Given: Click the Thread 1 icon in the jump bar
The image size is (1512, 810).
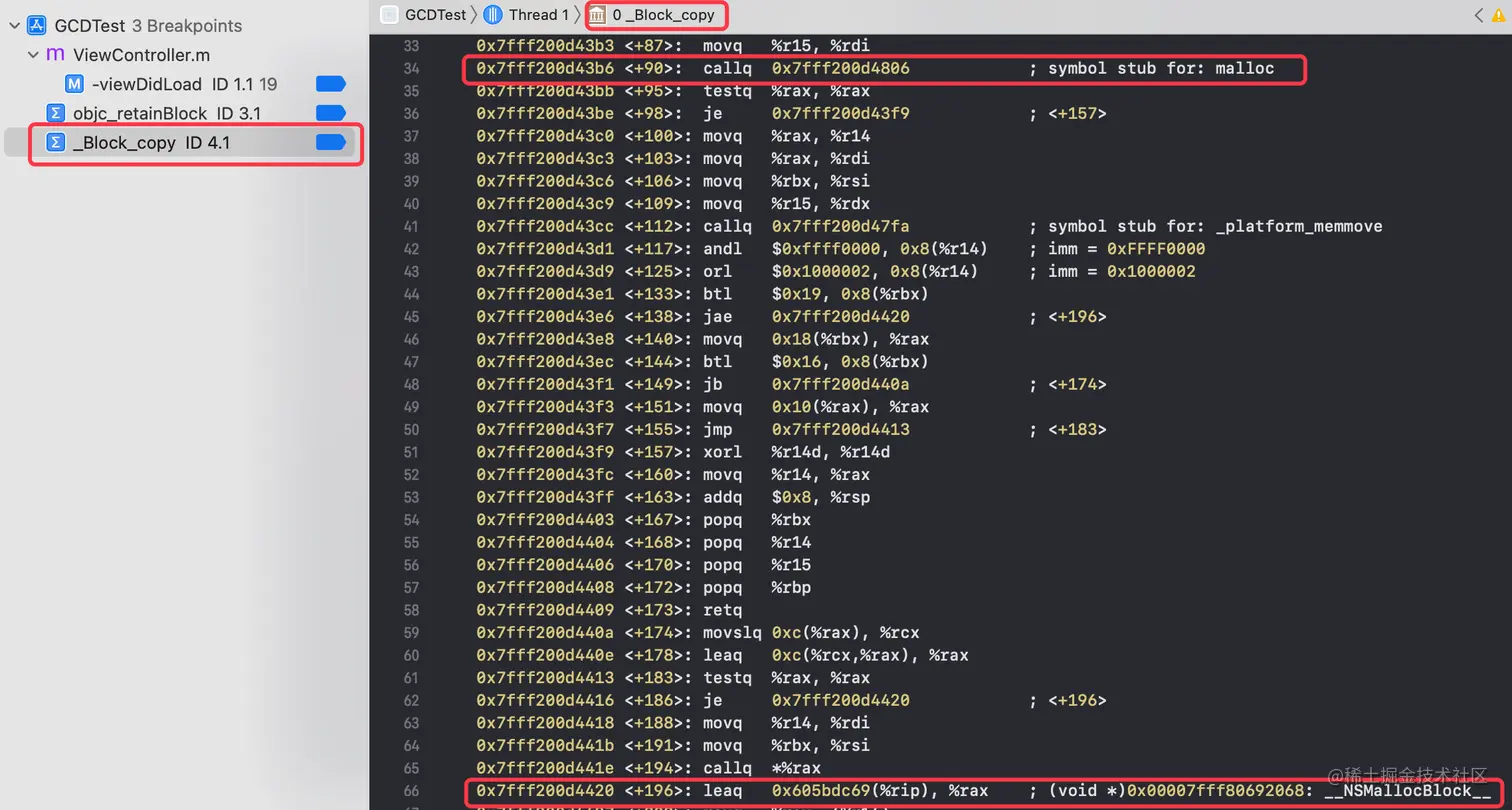Looking at the screenshot, I should [x=494, y=14].
